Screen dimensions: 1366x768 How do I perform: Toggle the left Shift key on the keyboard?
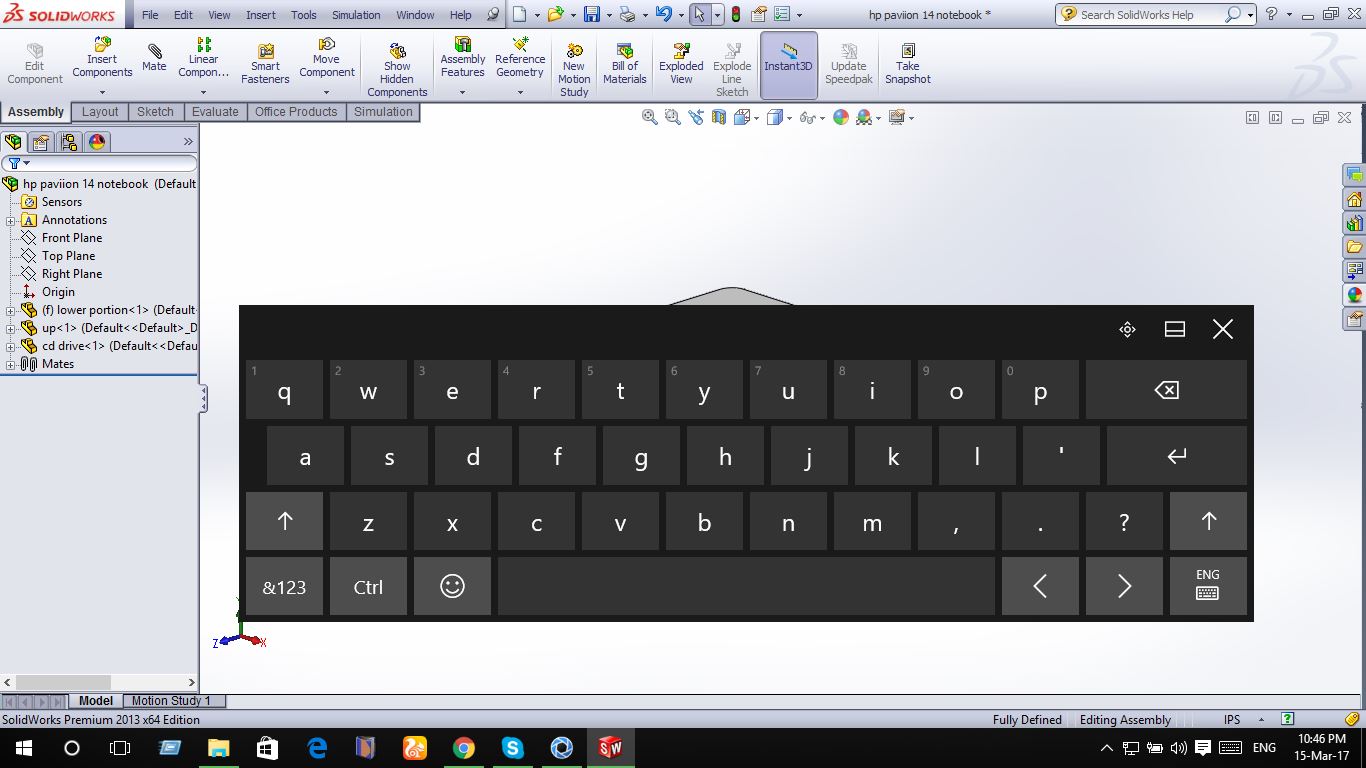coord(285,521)
